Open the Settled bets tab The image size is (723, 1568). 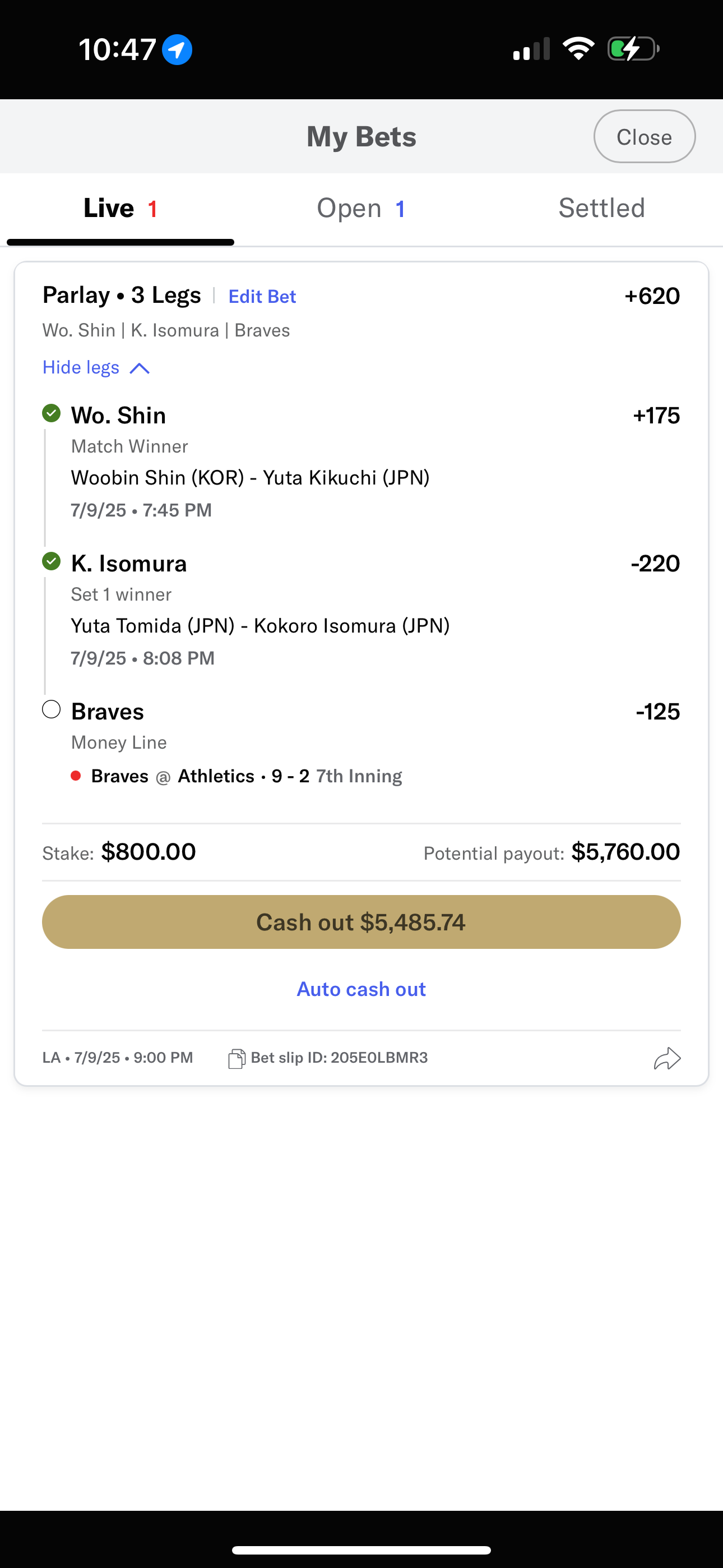[601, 209]
